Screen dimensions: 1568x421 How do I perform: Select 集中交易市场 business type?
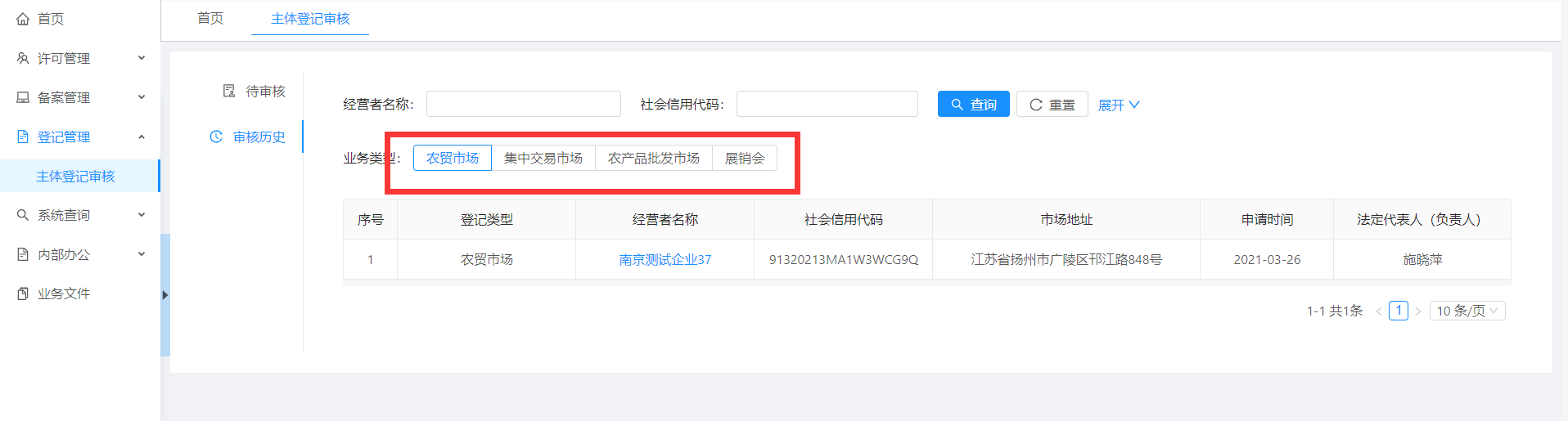543,158
